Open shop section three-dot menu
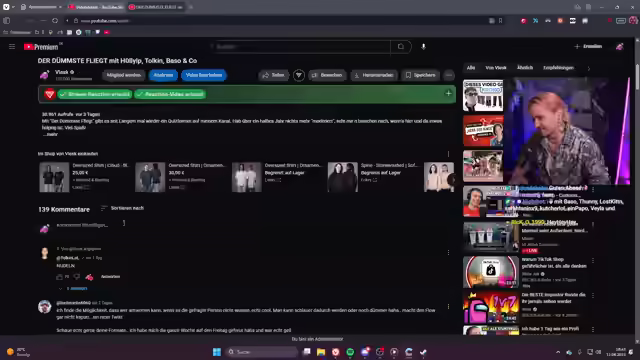640x360 pixels. 448,154
